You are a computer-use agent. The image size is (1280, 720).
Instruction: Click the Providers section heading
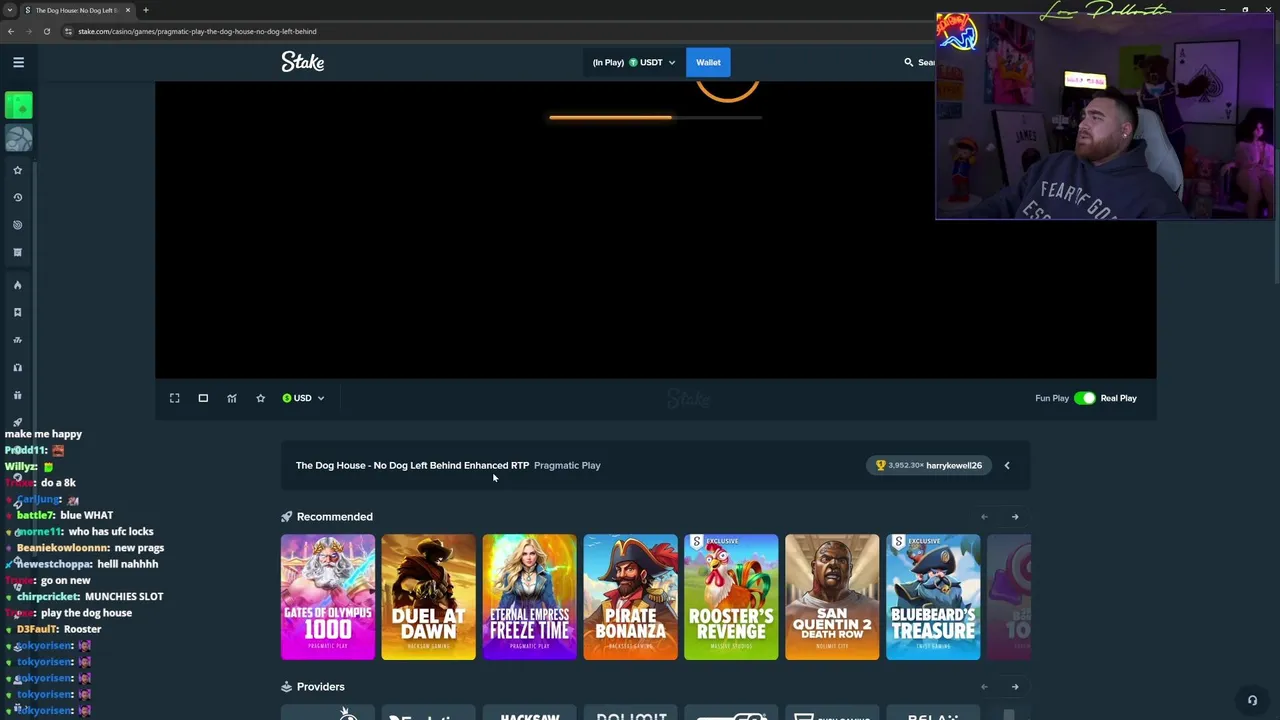(x=320, y=687)
